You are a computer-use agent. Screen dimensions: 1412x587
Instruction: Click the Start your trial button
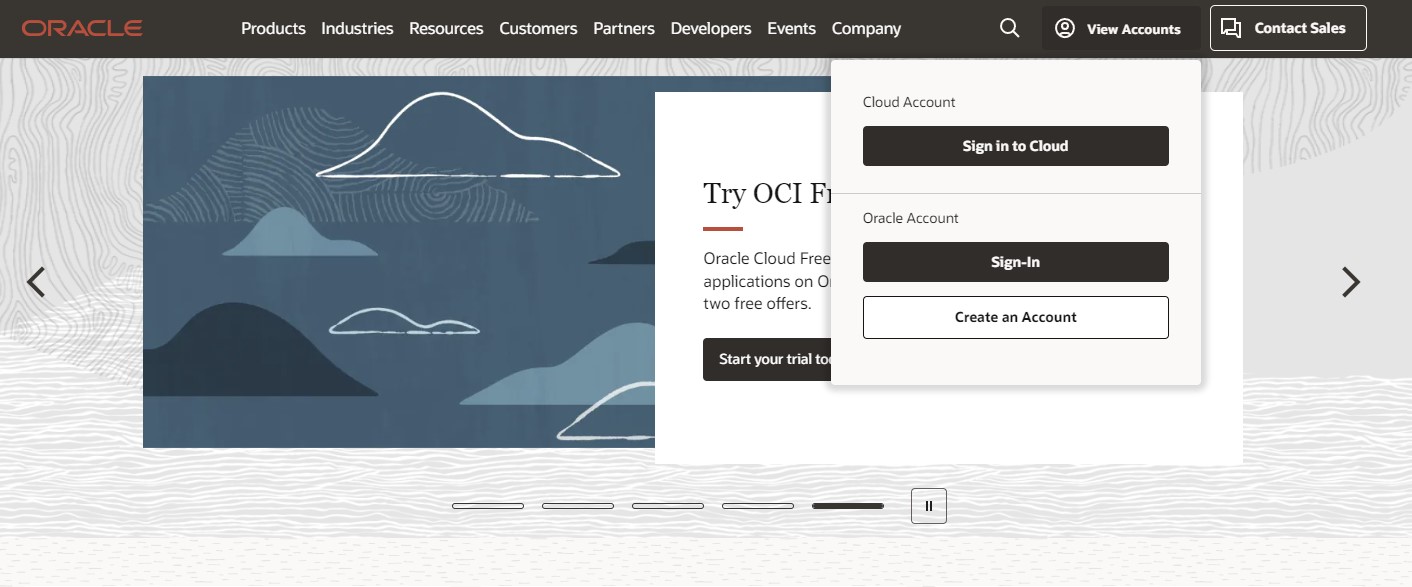click(767, 359)
